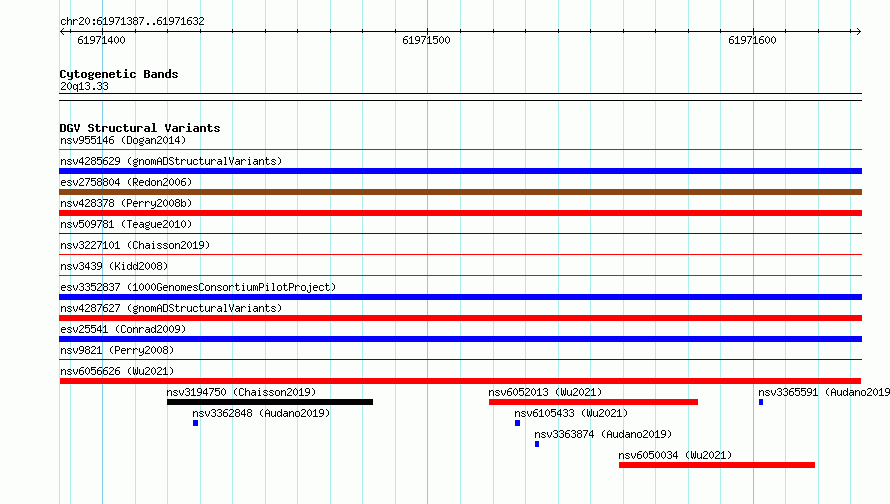
Task: Open the nsv3439 (Kidd2008) label
Action: click(x=114, y=266)
